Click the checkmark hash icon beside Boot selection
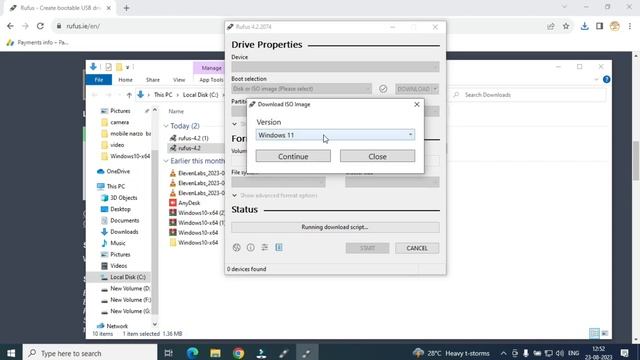 [x=383, y=89]
